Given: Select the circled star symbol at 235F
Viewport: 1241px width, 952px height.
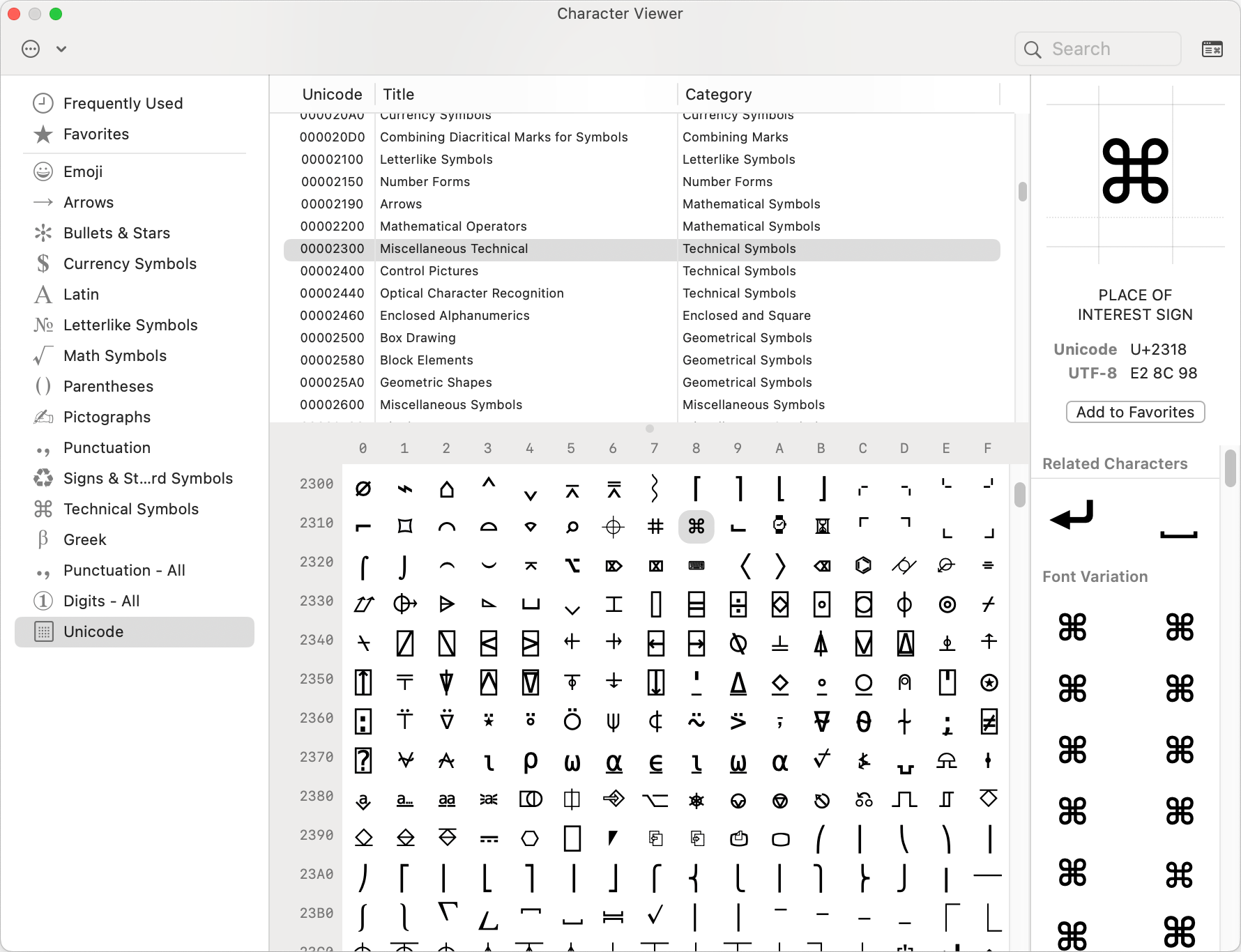Looking at the screenshot, I should (989, 683).
